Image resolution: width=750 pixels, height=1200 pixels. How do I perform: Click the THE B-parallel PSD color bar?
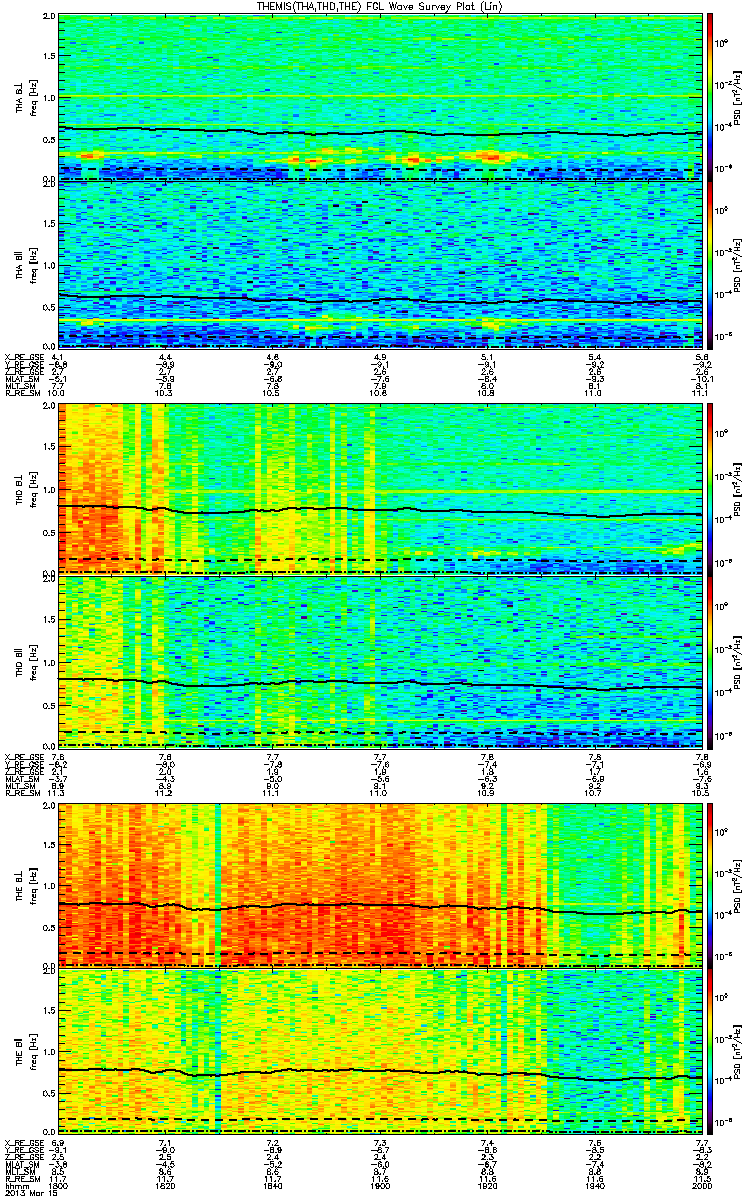pos(709,1050)
